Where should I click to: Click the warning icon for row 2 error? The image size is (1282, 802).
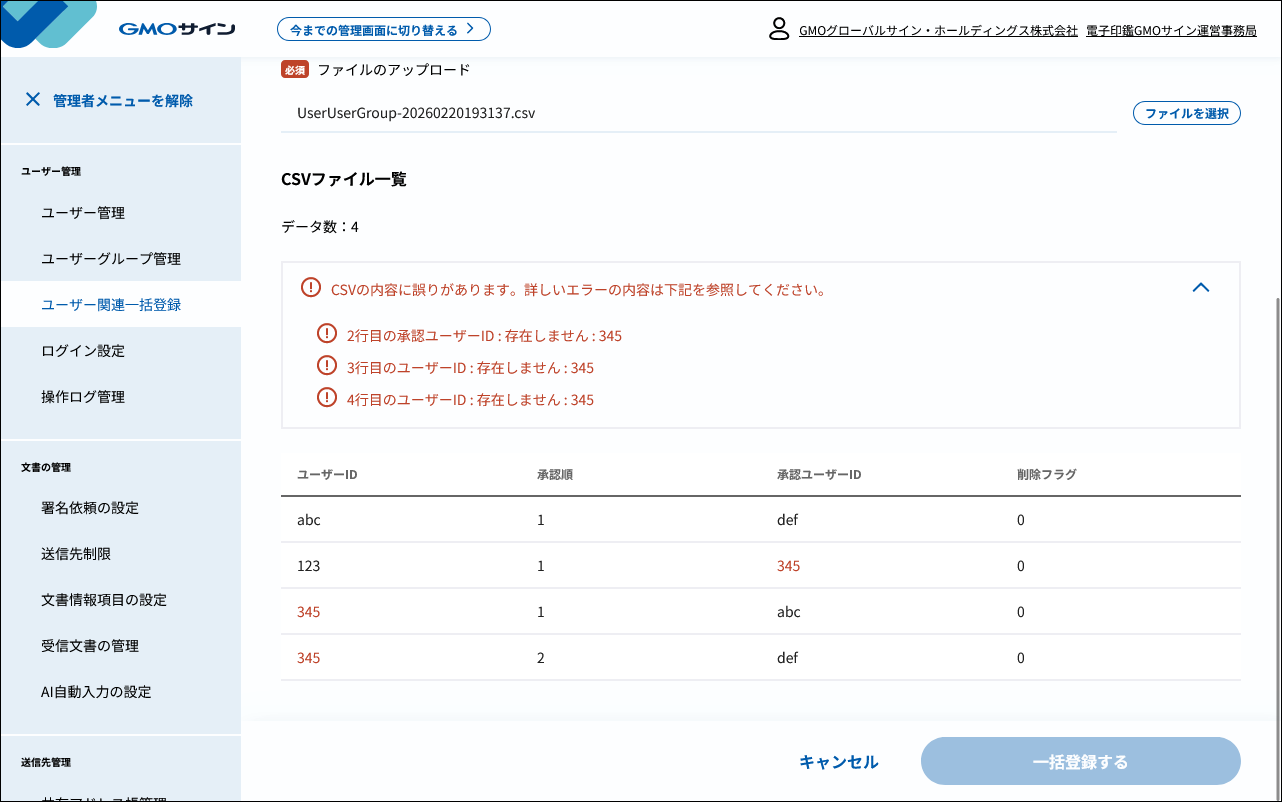pos(326,334)
